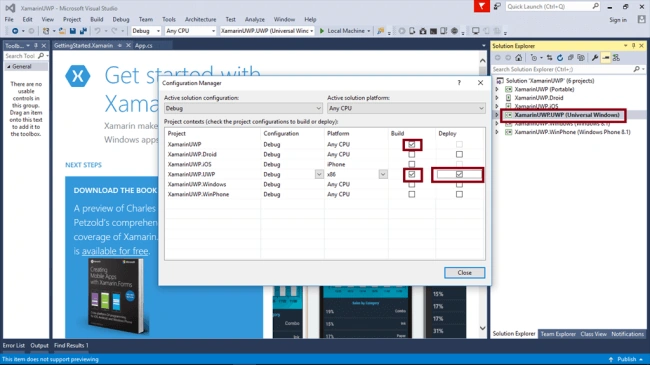Click View Class Diagram icon in Solution Explorer
This screenshot has width=650, height=365.
tap(616, 58)
